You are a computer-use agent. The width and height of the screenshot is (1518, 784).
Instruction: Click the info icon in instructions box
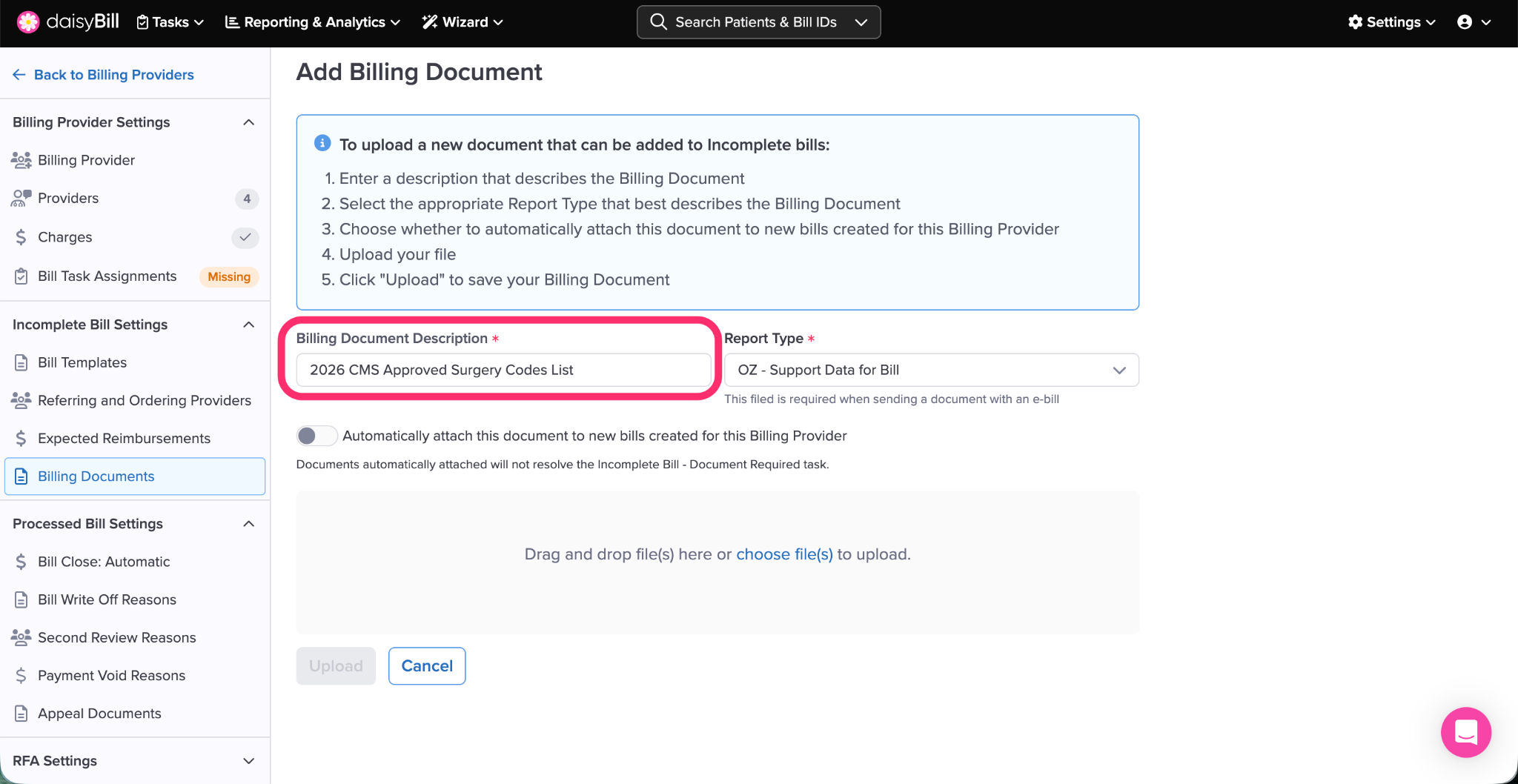(x=322, y=144)
